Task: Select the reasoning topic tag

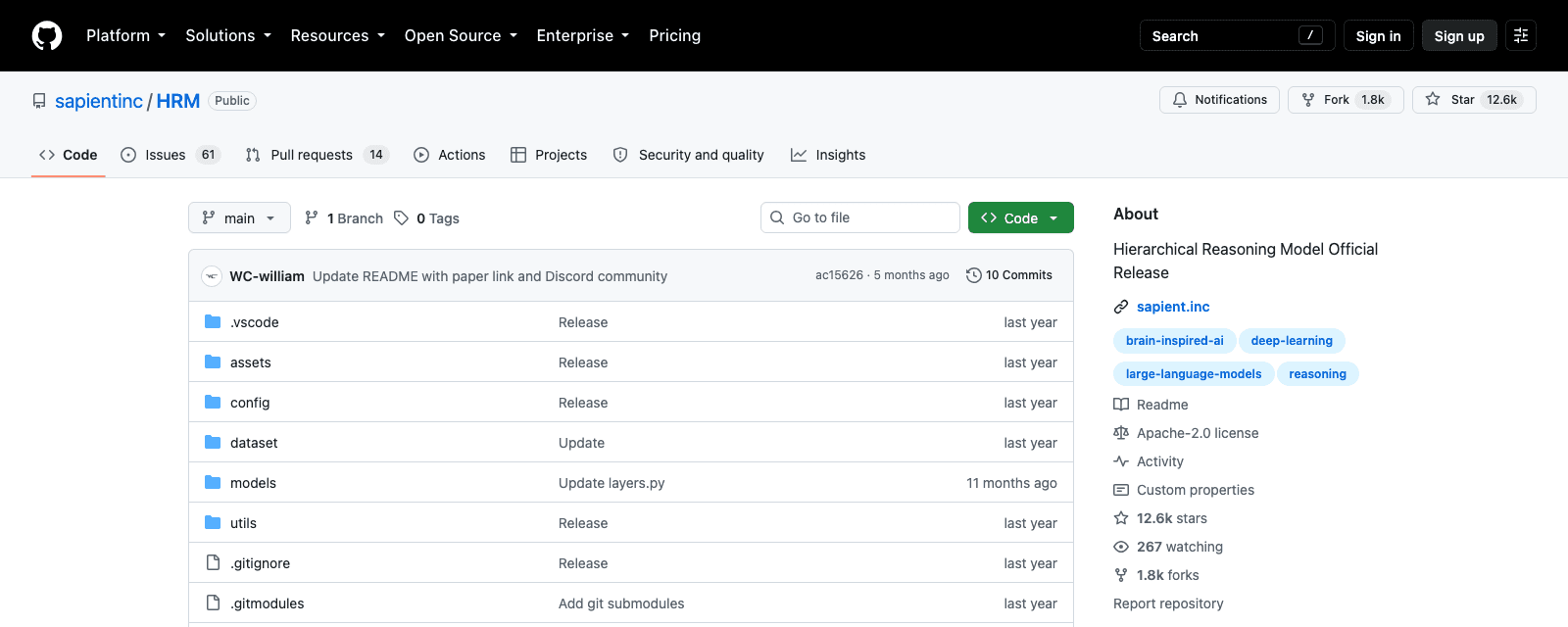Action: click(1317, 374)
